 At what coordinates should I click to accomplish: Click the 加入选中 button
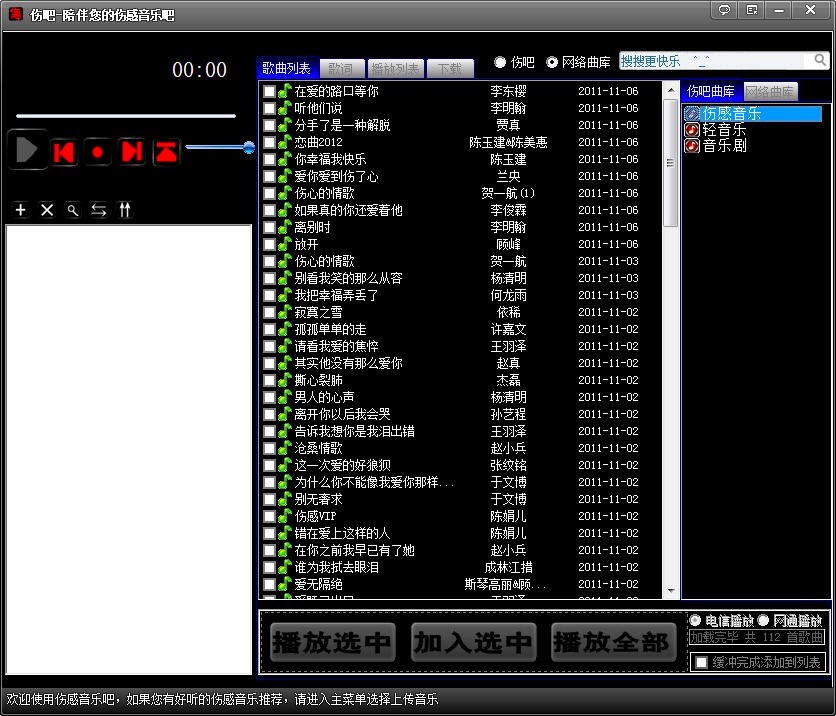(x=473, y=642)
